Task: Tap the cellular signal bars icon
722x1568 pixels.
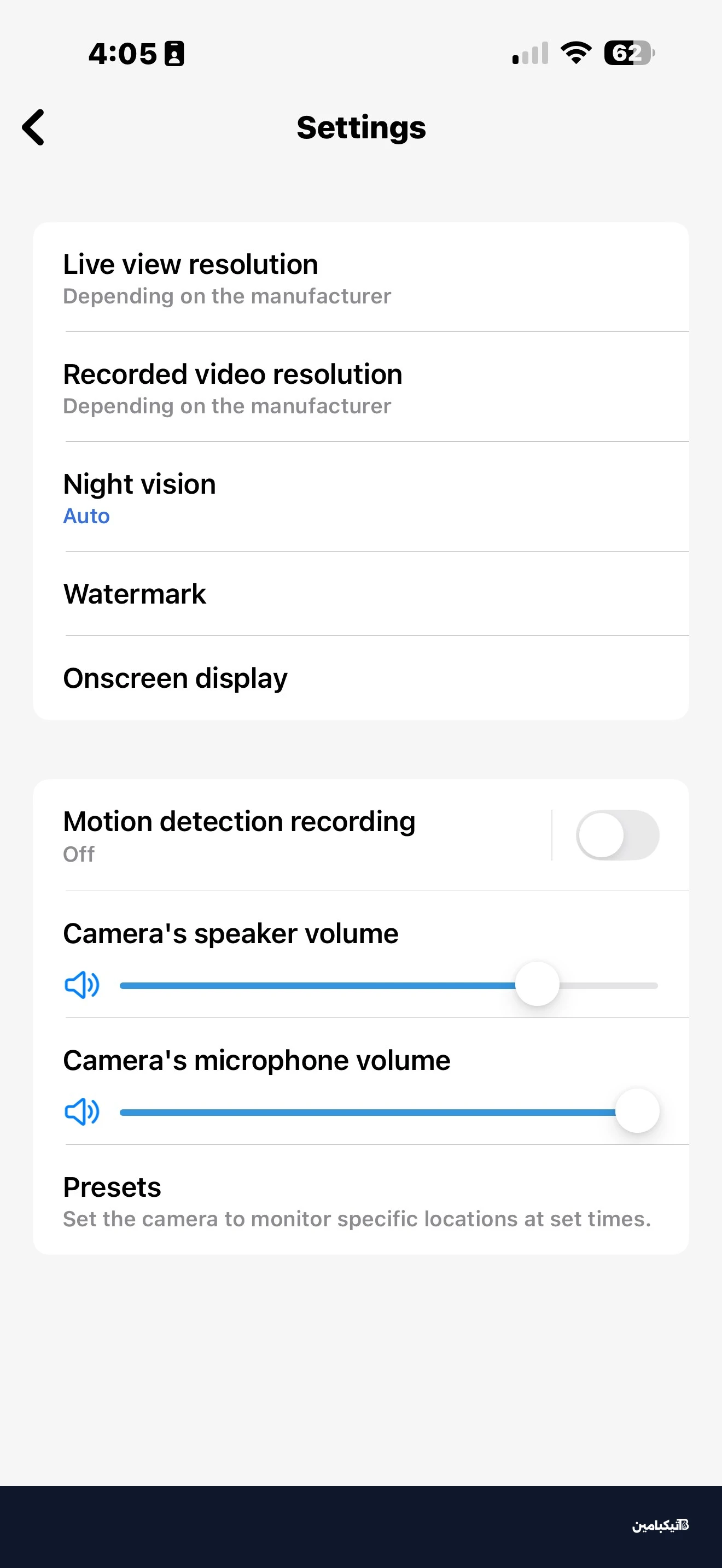Action: [x=530, y=53]
